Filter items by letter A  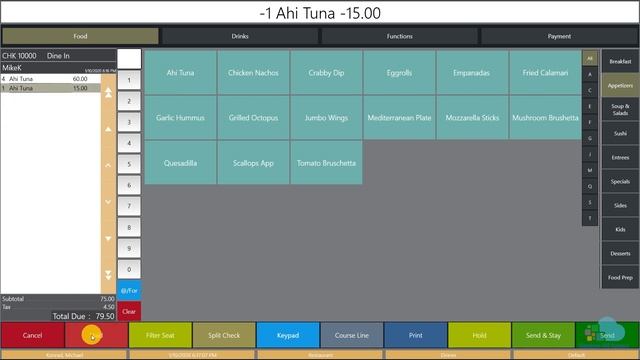coord(590,74)
